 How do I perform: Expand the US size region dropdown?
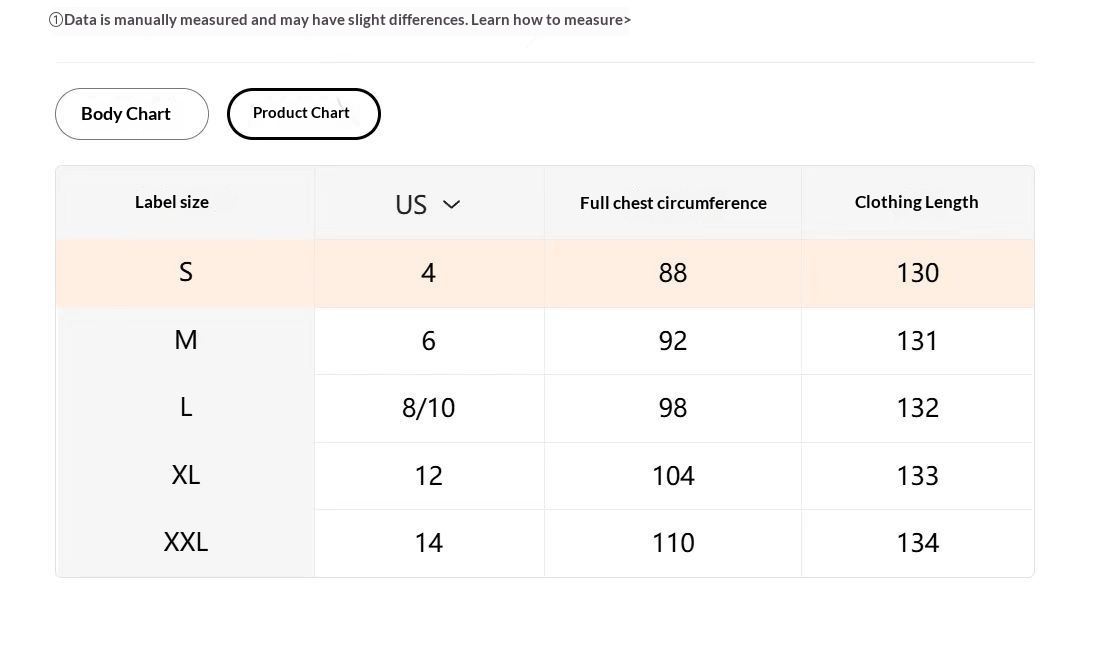(x=428, y=205)
